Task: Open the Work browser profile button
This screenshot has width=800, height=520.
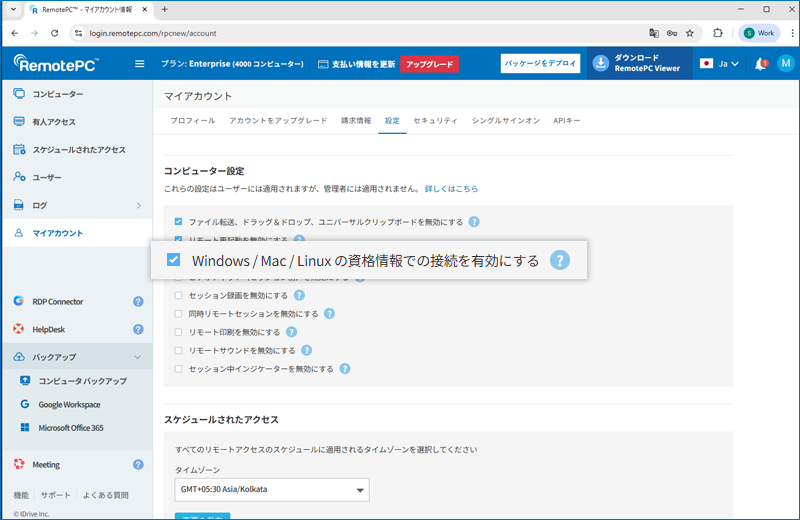Action: (x=759, y=33)
